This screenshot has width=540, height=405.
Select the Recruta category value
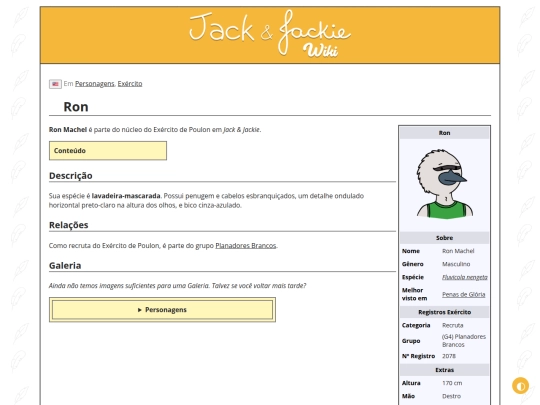pyautogui.click(x=453, y=325)
